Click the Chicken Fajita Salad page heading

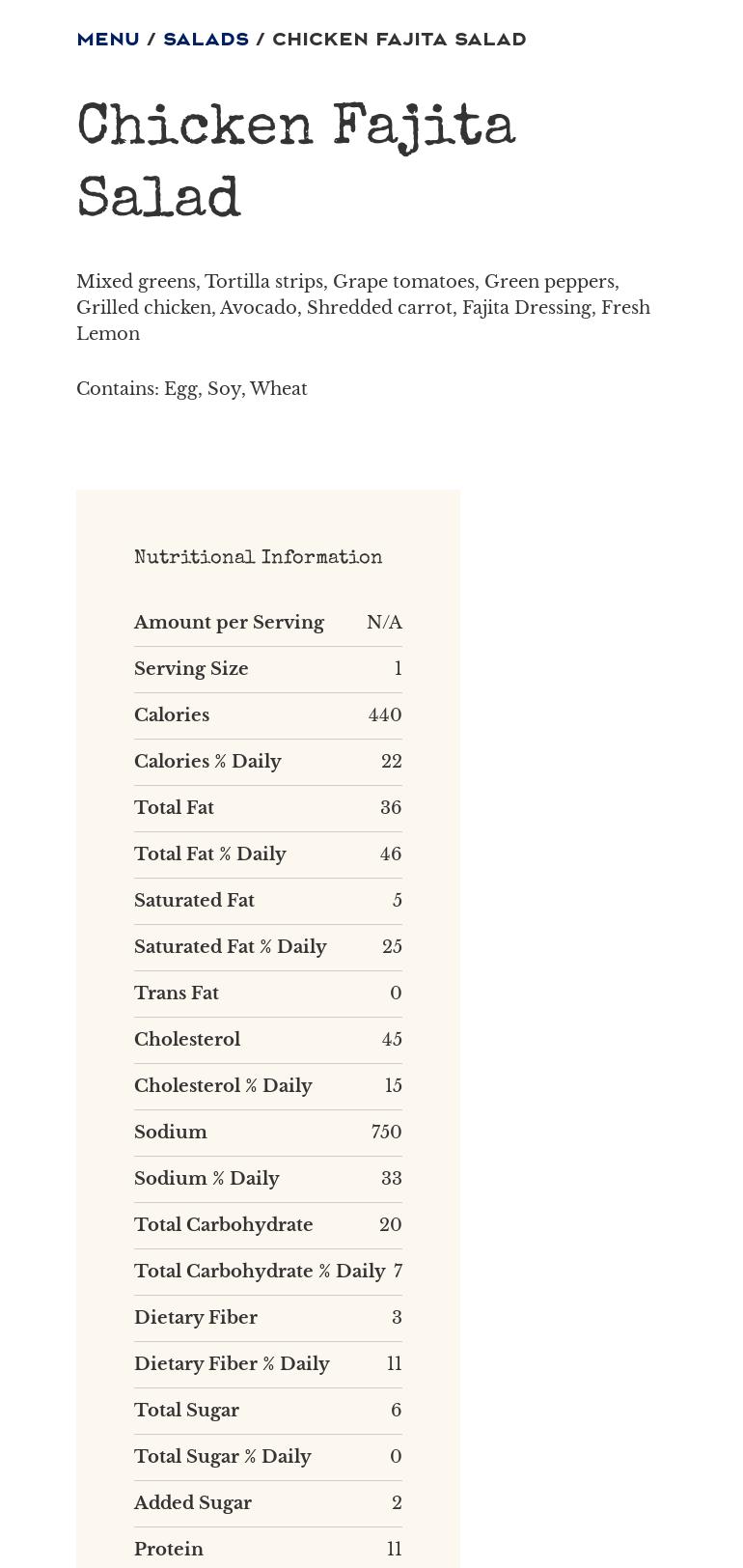click(295, 162)
